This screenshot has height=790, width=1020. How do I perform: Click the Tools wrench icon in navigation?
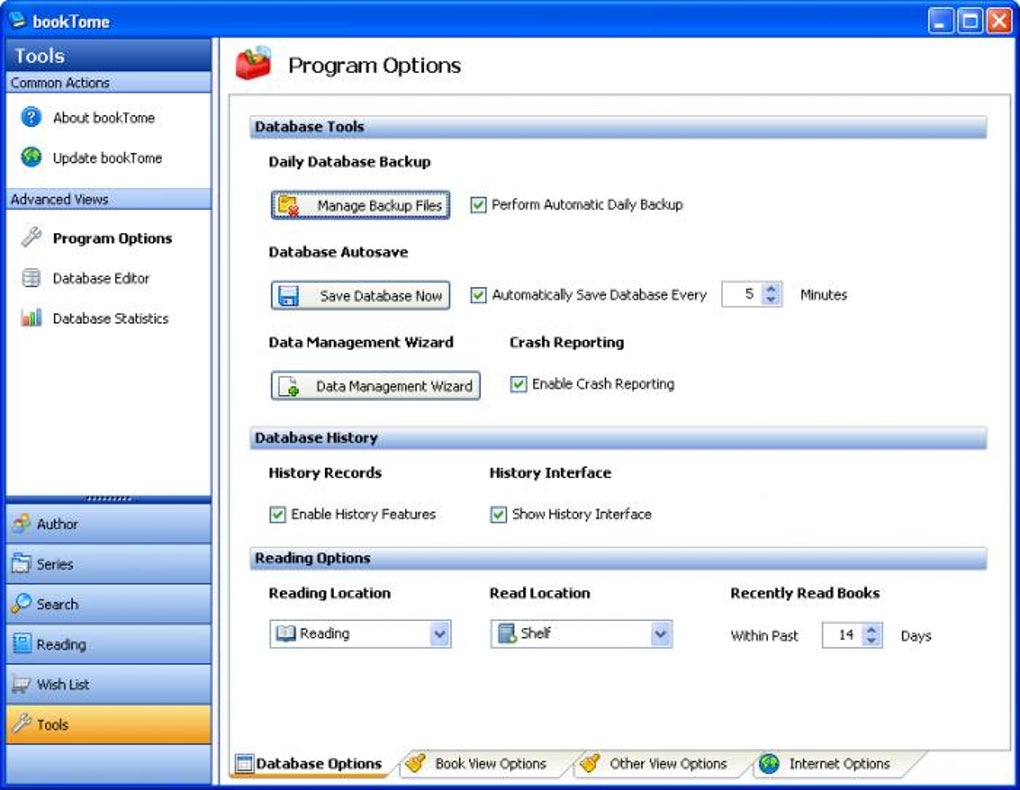point(21,724)
